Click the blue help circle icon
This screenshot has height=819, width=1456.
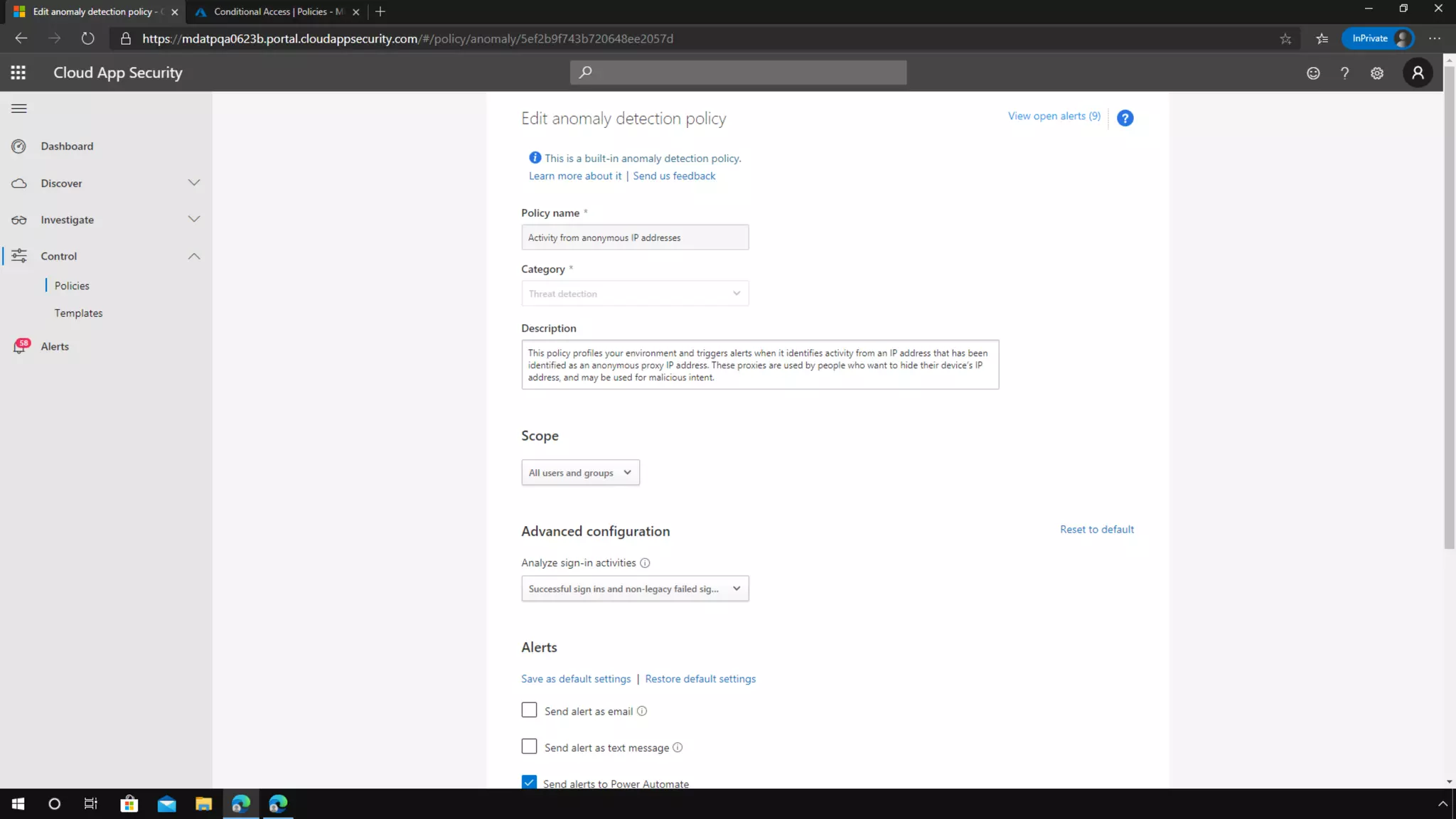pyautogui.click(x=1125, y=118)
